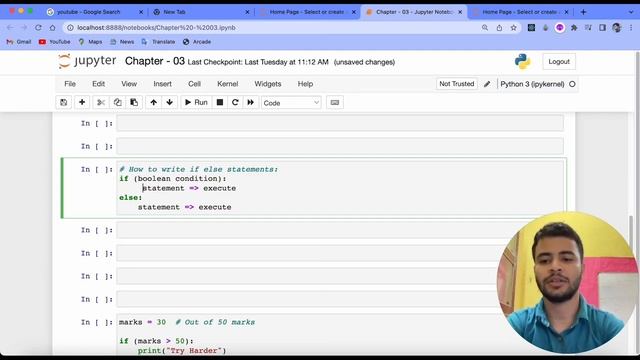The width and height of the screenshot is (640, 360).
Task: Open the Gmail bookmark
Action: tap(19, 42)
